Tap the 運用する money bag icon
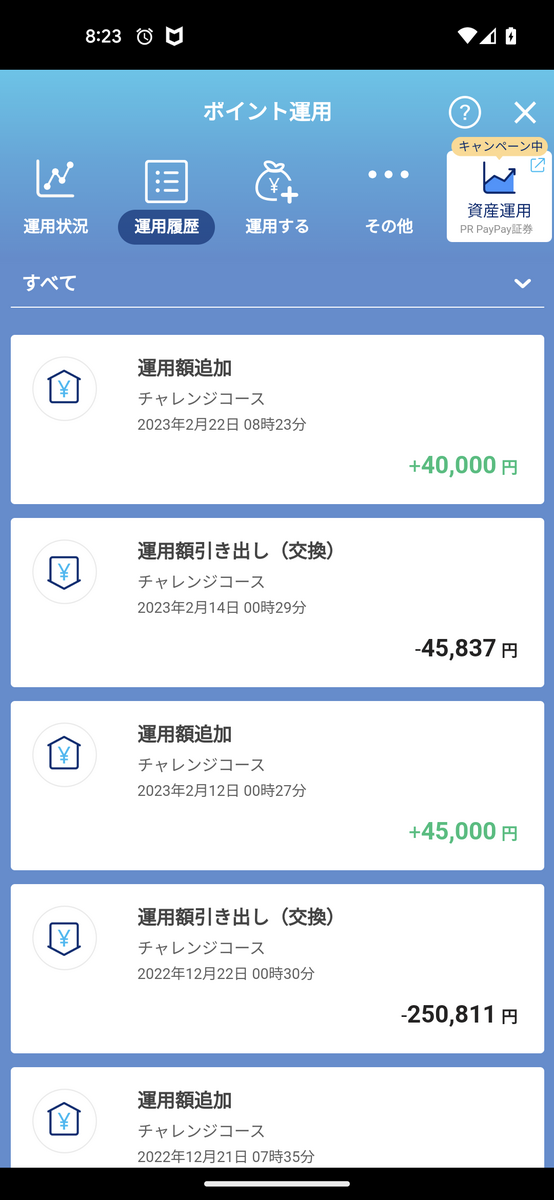Viewport: 554px width, 1200px height. pyautogui.click(x=276, y=181)
